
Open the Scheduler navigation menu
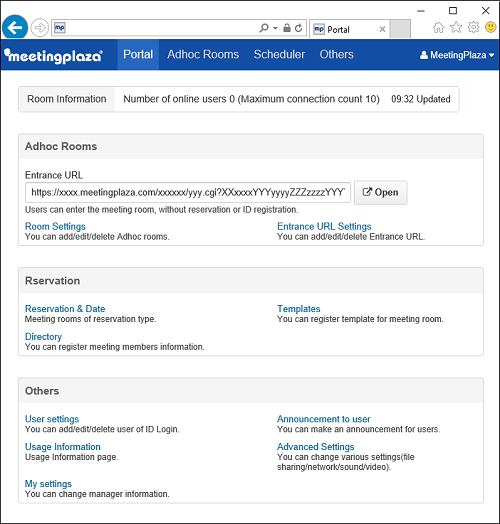[x=279, y=54]
